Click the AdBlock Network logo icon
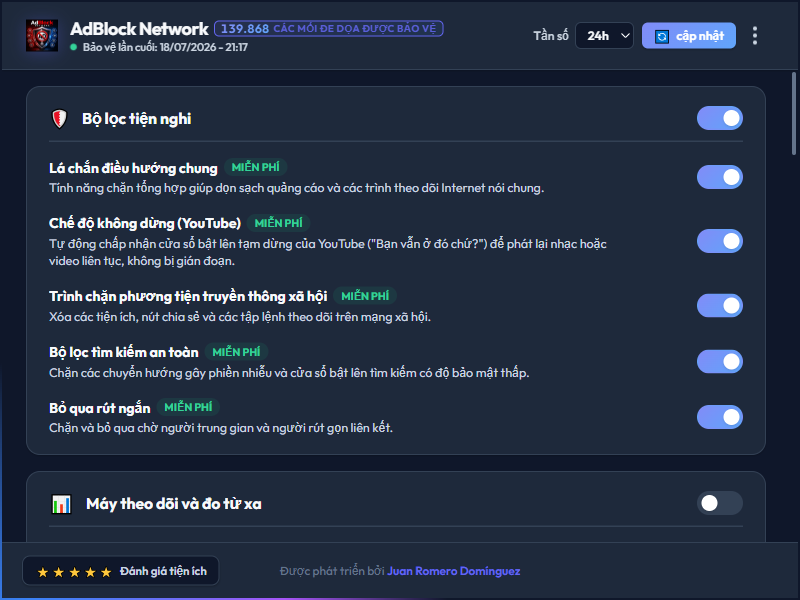800x600 pixels. tap(42, 36)
